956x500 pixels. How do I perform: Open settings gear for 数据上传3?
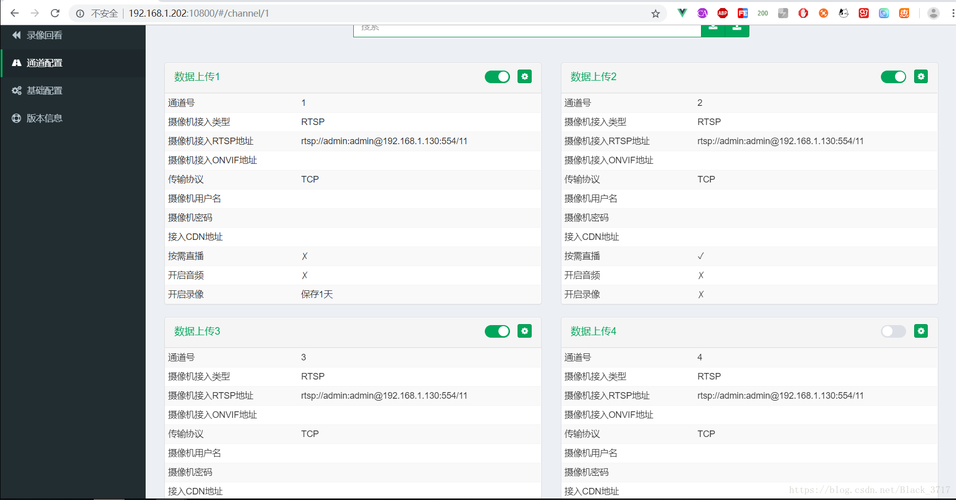pyautogui.click(x=524, y=331)
